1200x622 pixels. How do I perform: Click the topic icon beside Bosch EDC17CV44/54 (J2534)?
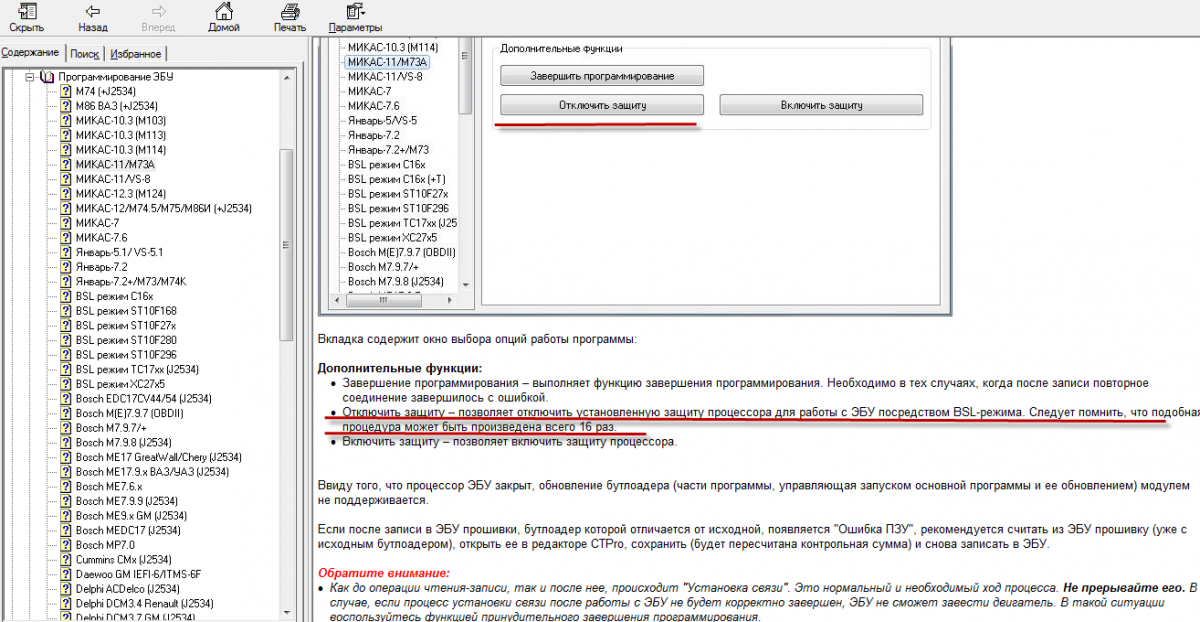(x=66, y=398)
